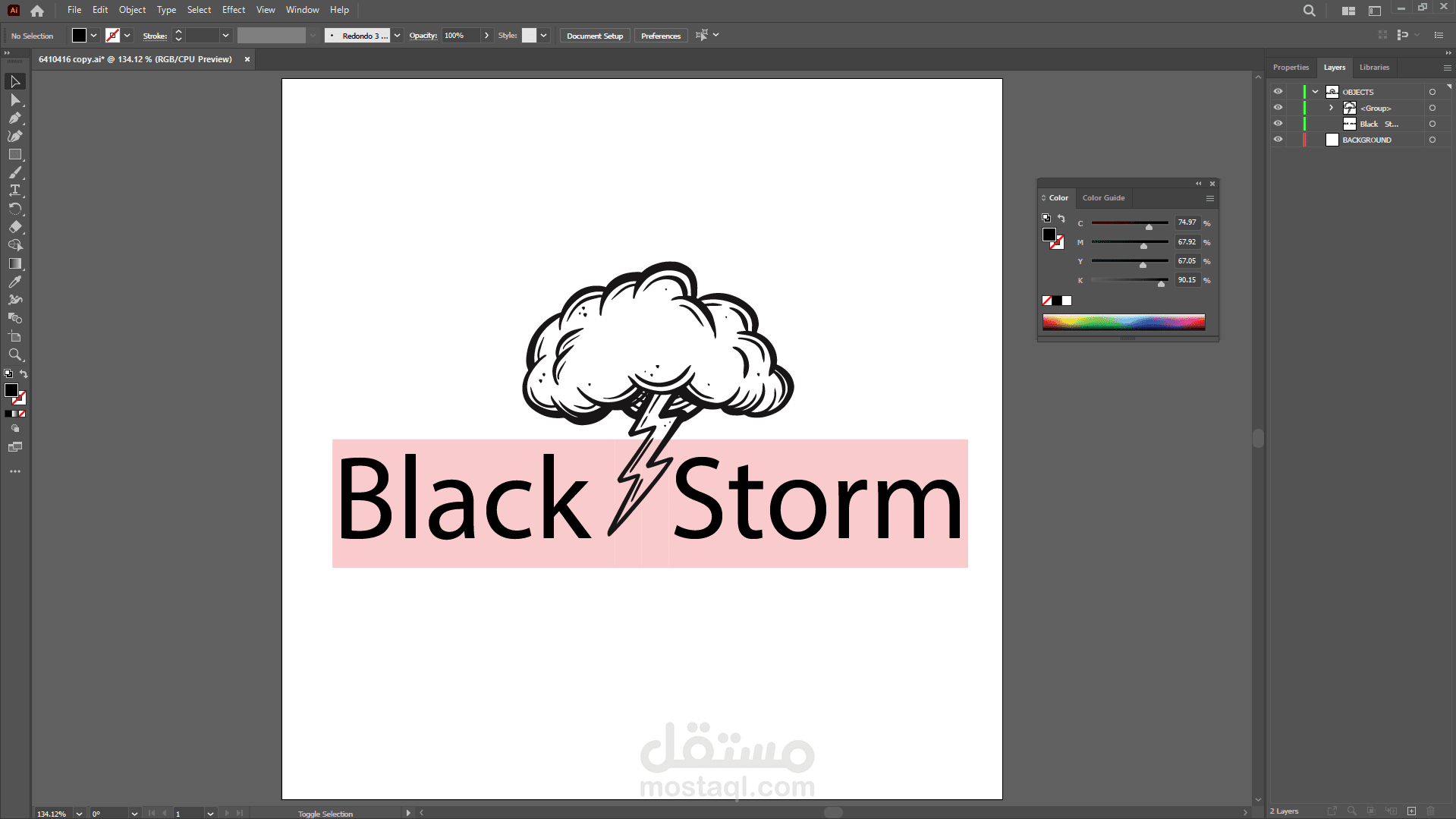This screenshot has width=1456, height=819.
Task: Close the 6410416 copy.ai document tab
Action: (247, 59)
